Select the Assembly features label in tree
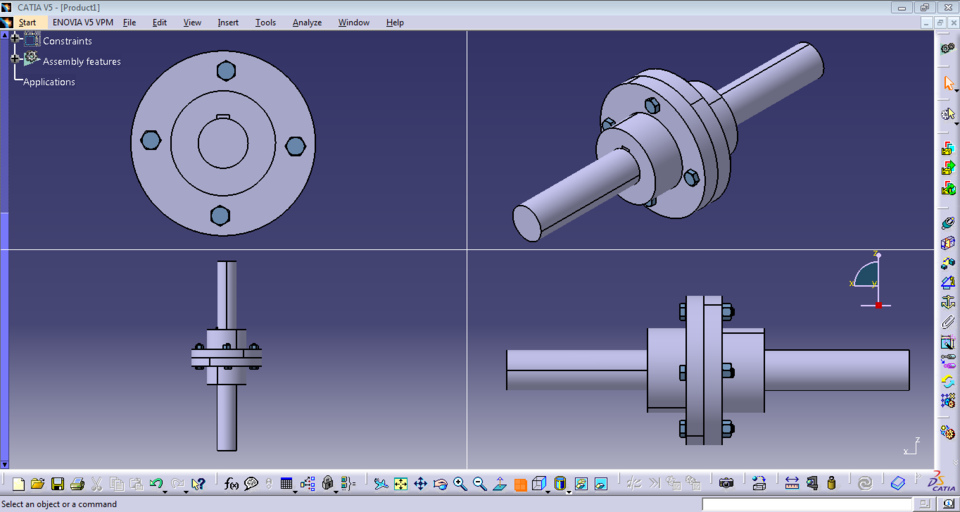 [x=81, y=61]
